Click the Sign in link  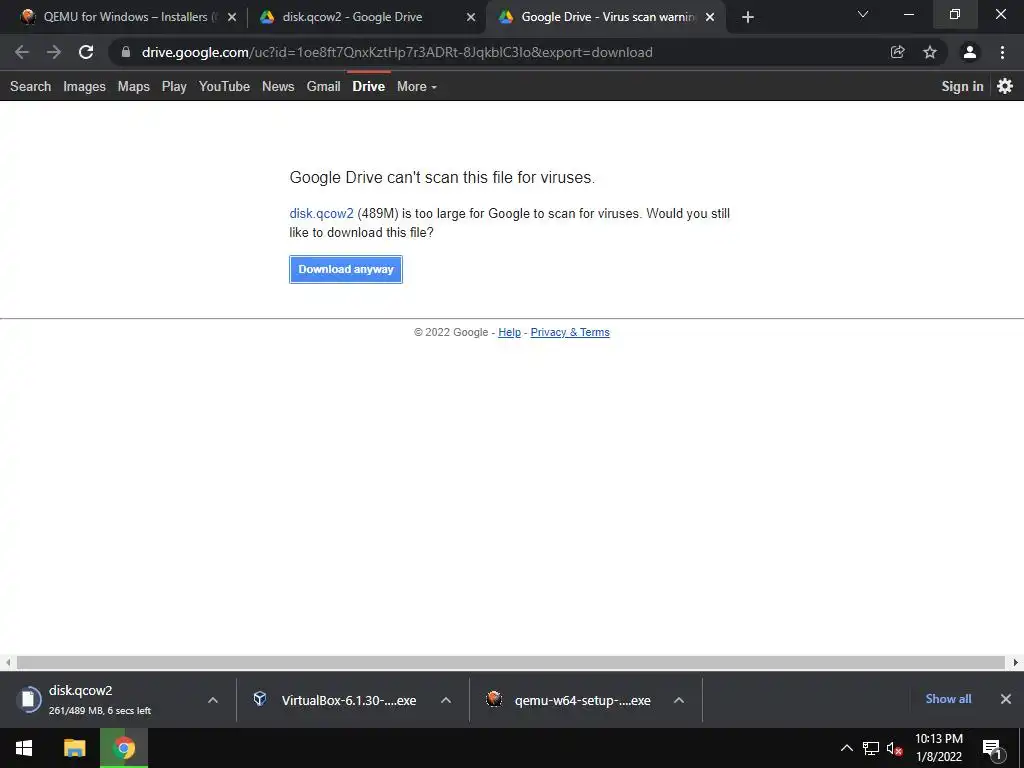(x=962, y=86)
